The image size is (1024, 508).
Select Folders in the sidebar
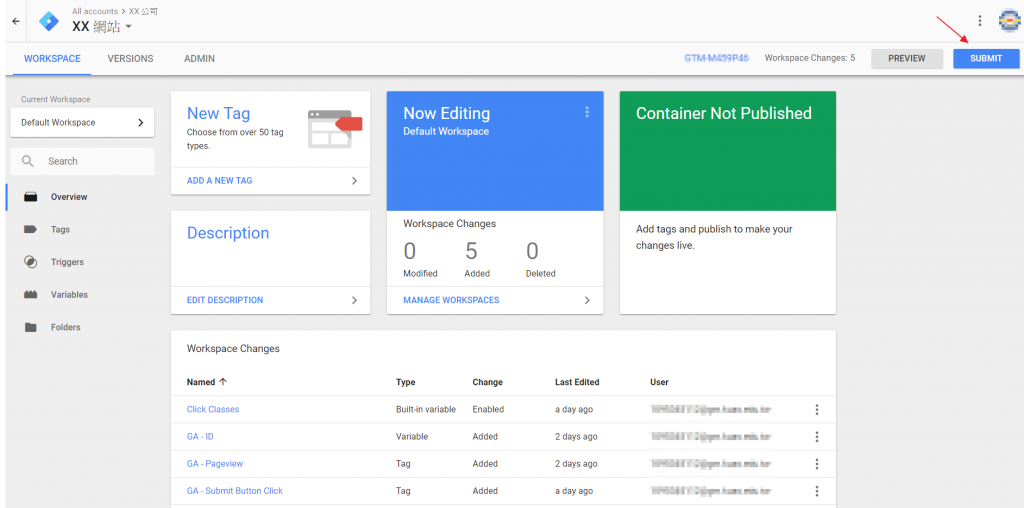(x=65, y=327)
